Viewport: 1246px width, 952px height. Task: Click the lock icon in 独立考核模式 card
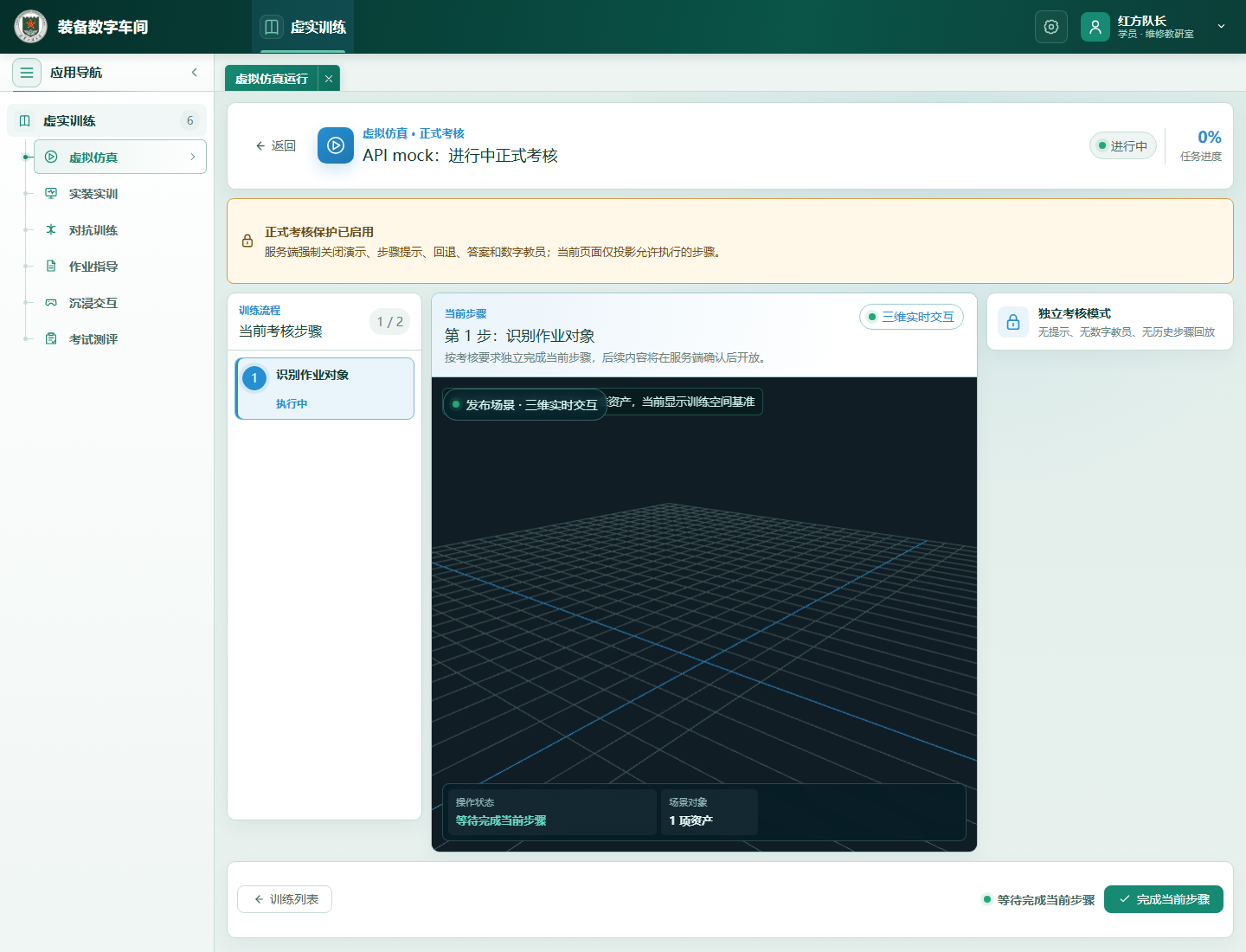[1013, 322]
